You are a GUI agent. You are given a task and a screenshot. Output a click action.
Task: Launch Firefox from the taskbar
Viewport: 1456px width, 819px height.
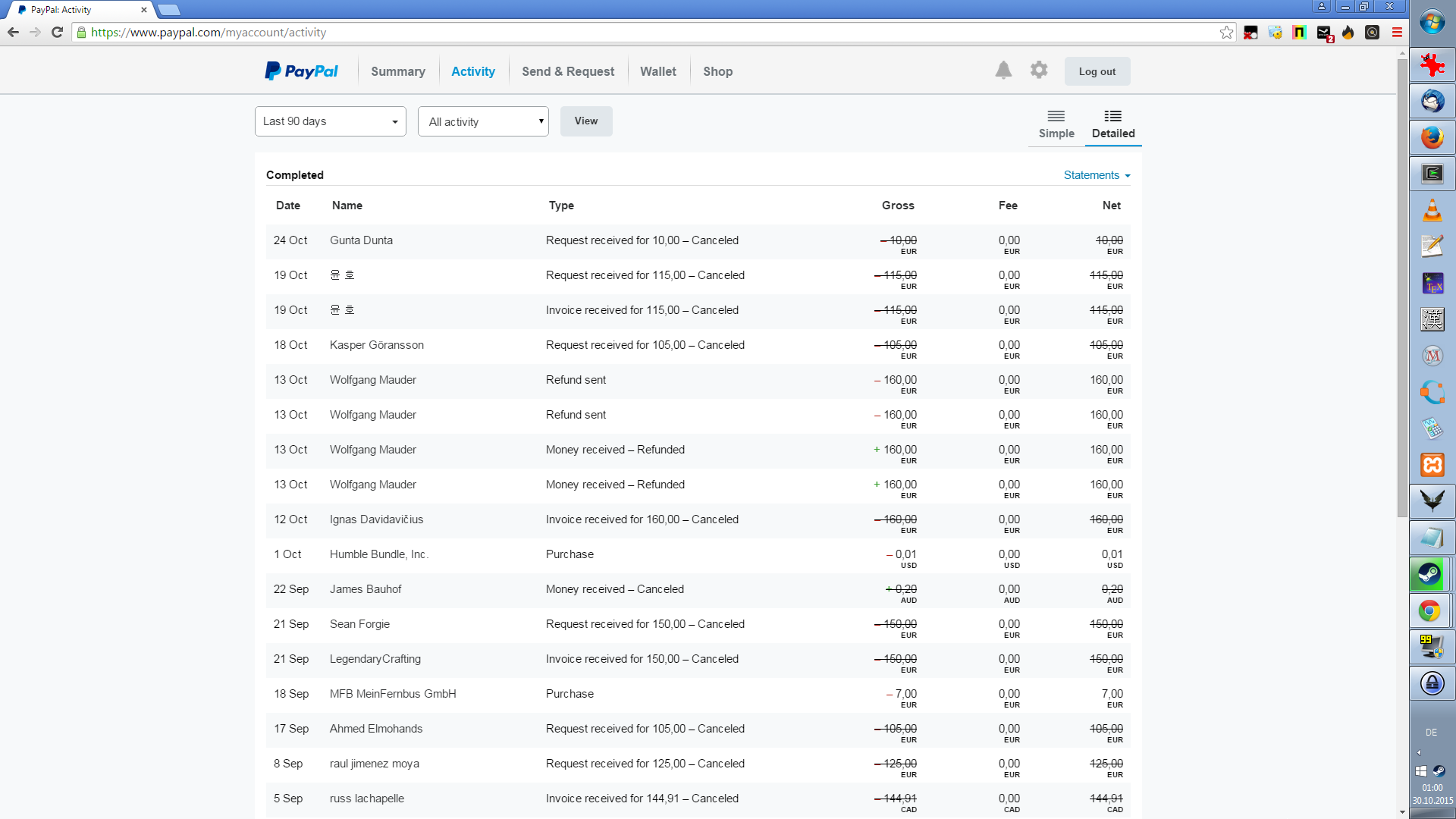(x=1432, y=137)
